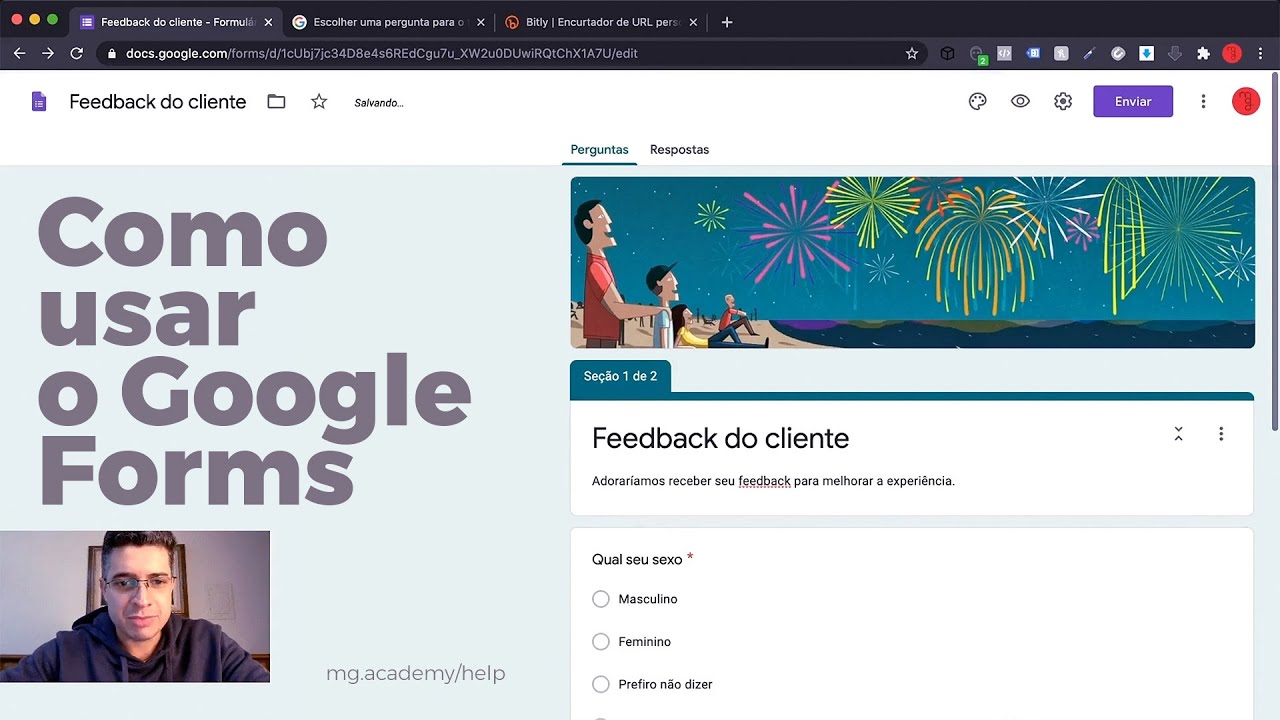Click the fireworks header image
The image size is (1280, 720).
pos(912,263)
